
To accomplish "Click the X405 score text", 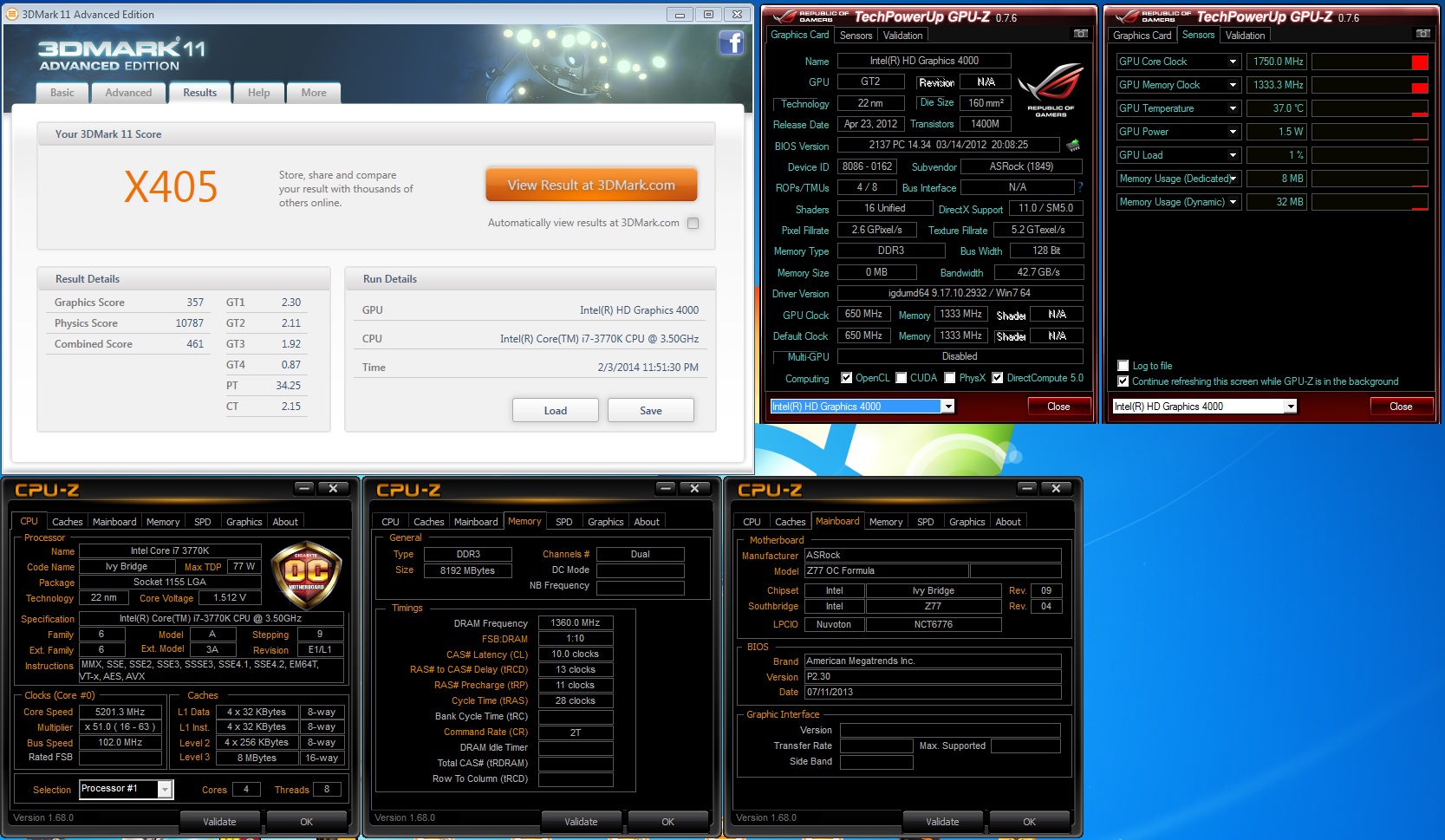I will (x=171, y=187).
